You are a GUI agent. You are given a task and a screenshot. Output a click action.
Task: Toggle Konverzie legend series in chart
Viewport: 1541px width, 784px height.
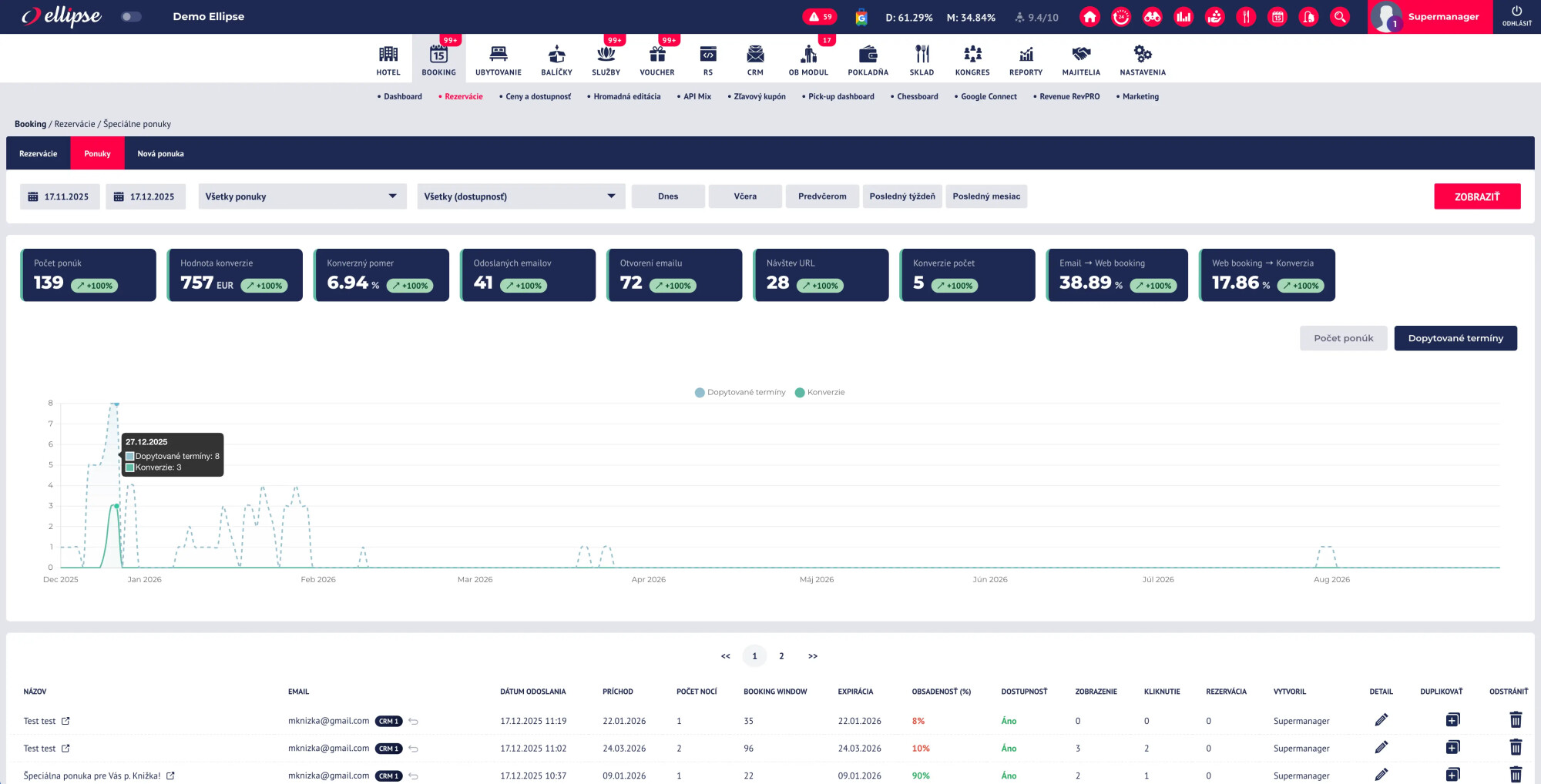point(820,392)
